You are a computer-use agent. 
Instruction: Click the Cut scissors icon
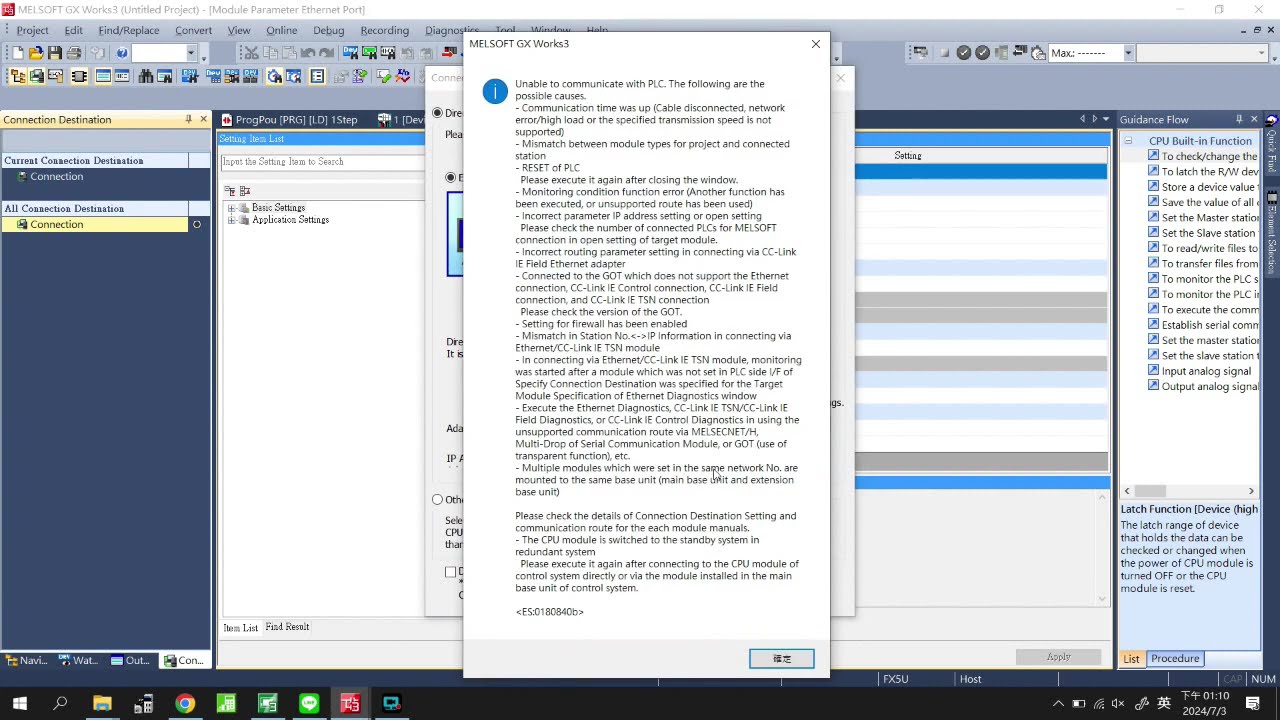click(x=251, y=53)
